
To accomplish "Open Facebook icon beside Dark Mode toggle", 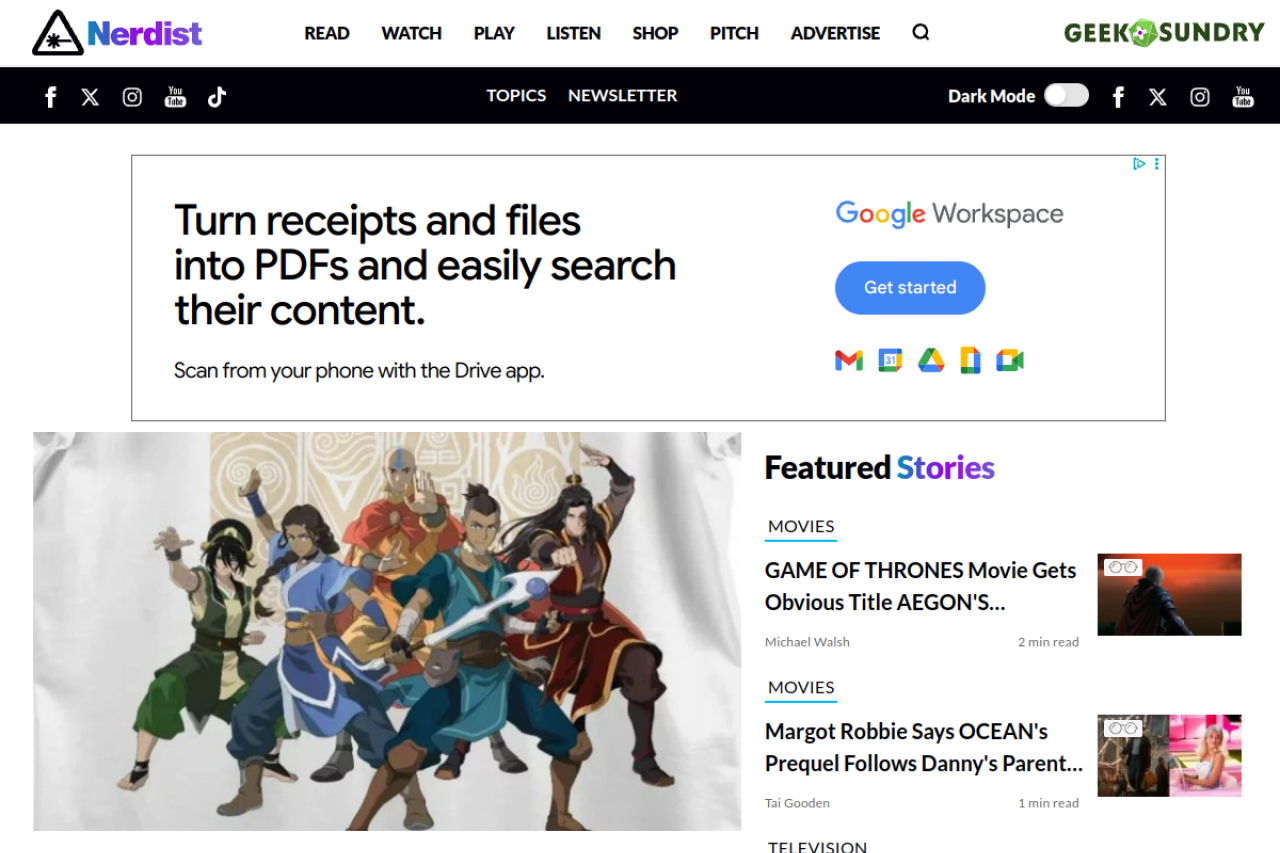I will pyautogui.click(x=1119, y=96).
